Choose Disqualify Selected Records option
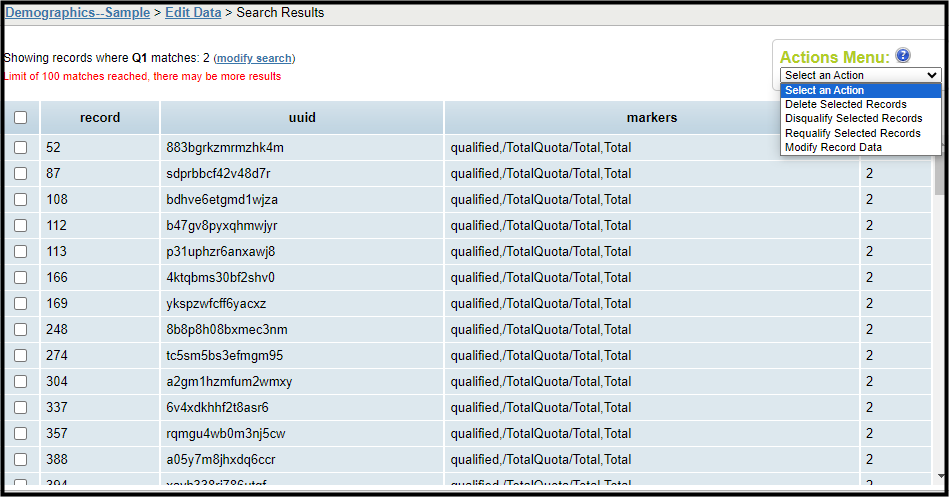This screenshot has height=497, width=949. pyautogui.click(x=861, y=118)
